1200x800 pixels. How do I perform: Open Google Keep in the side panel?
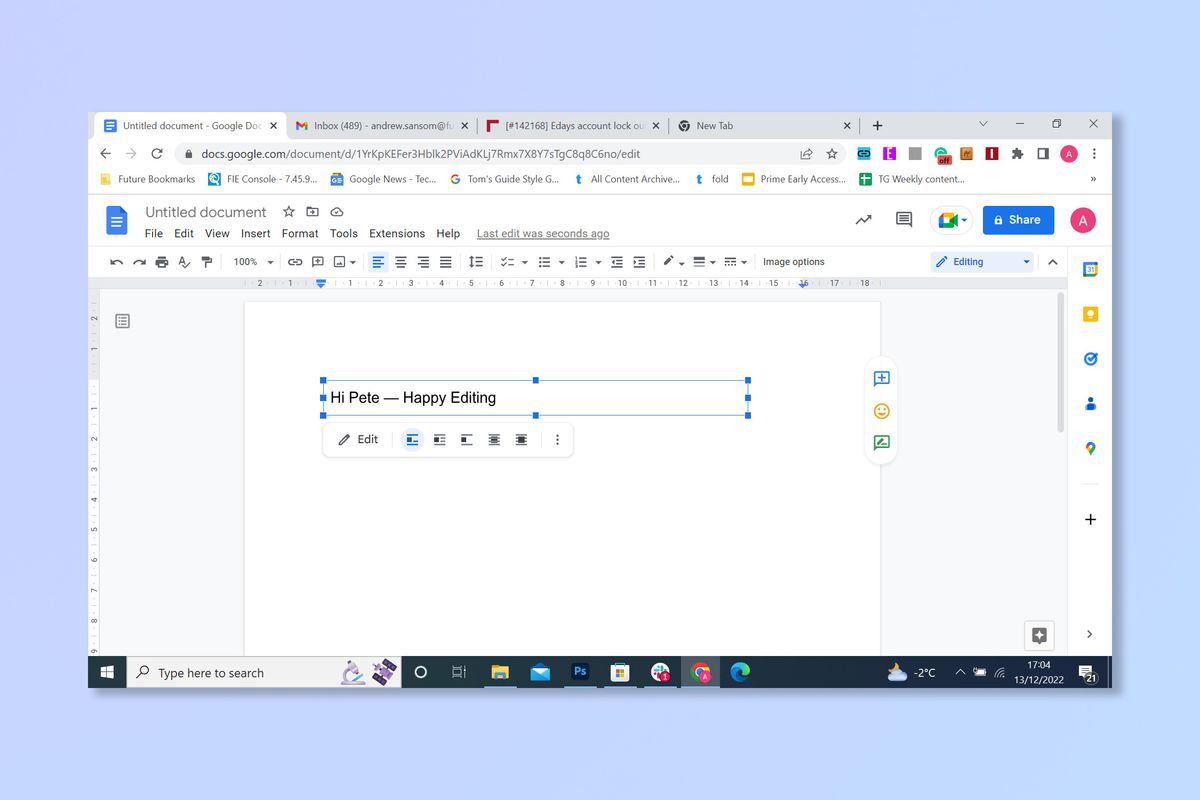(1090, 313)
